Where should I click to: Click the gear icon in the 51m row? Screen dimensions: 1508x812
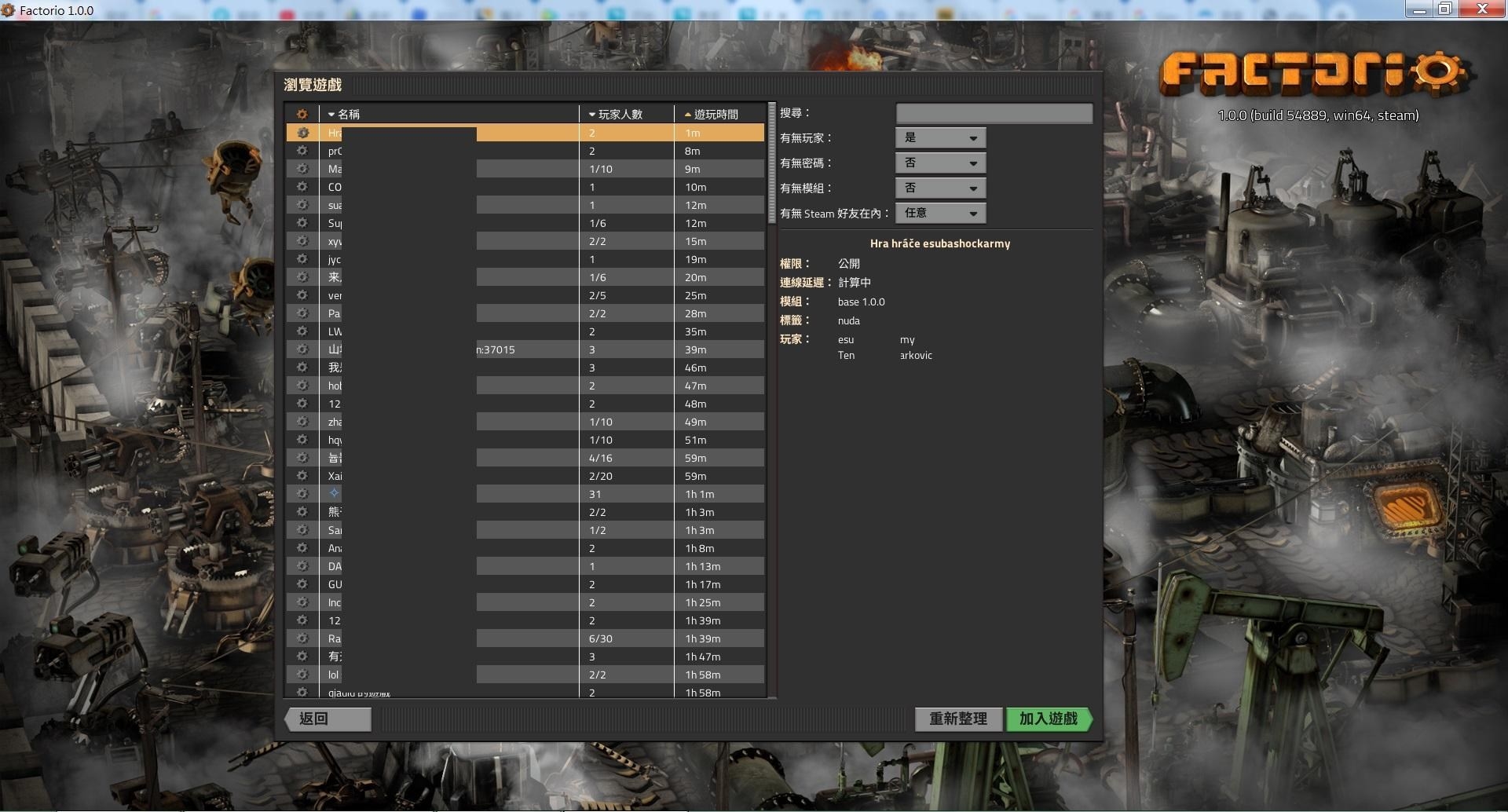[x=302, y=440]
